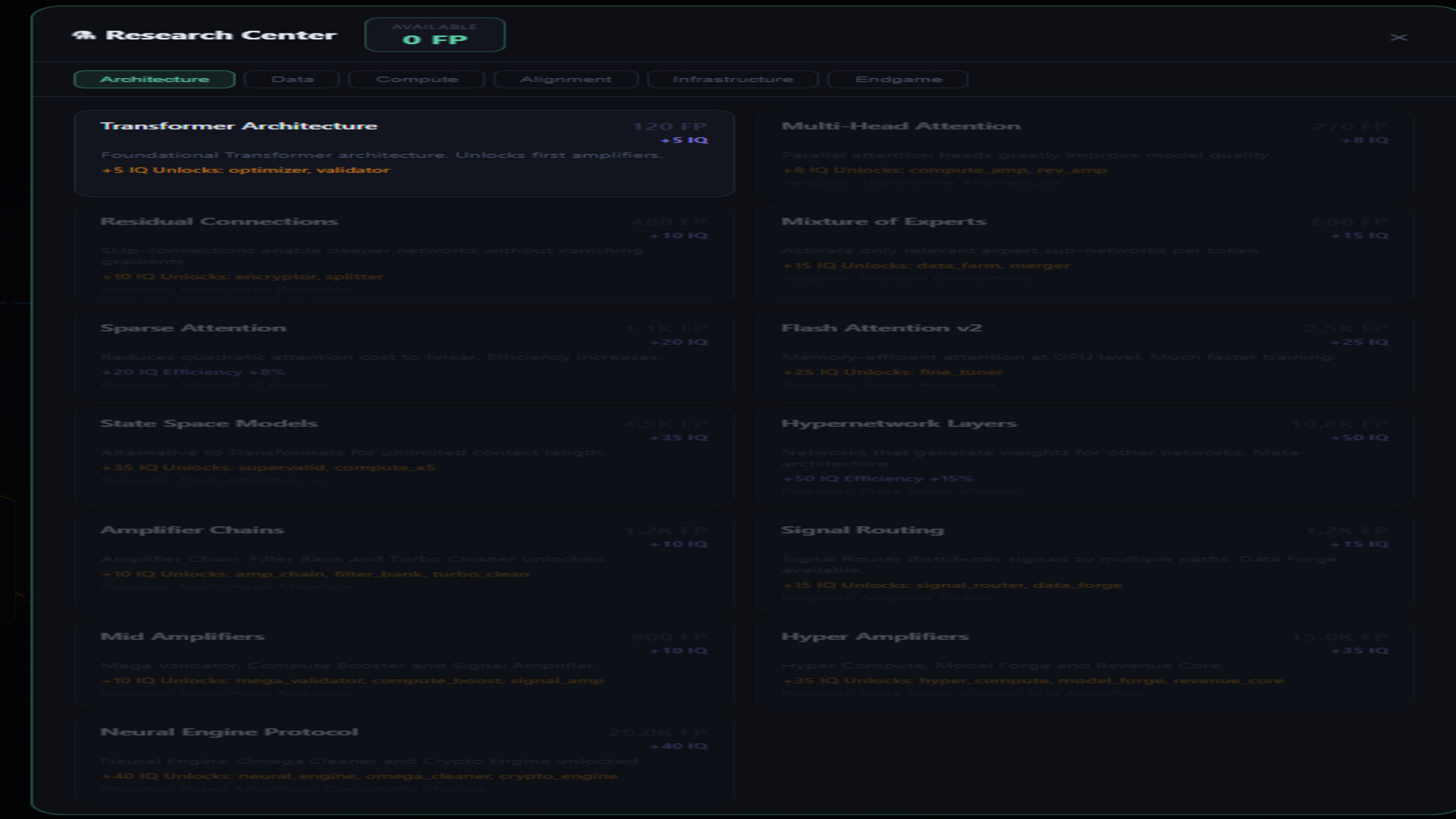Select the Sparse Attention research card
1456x819 pixels.
click(x=404, y=355)
